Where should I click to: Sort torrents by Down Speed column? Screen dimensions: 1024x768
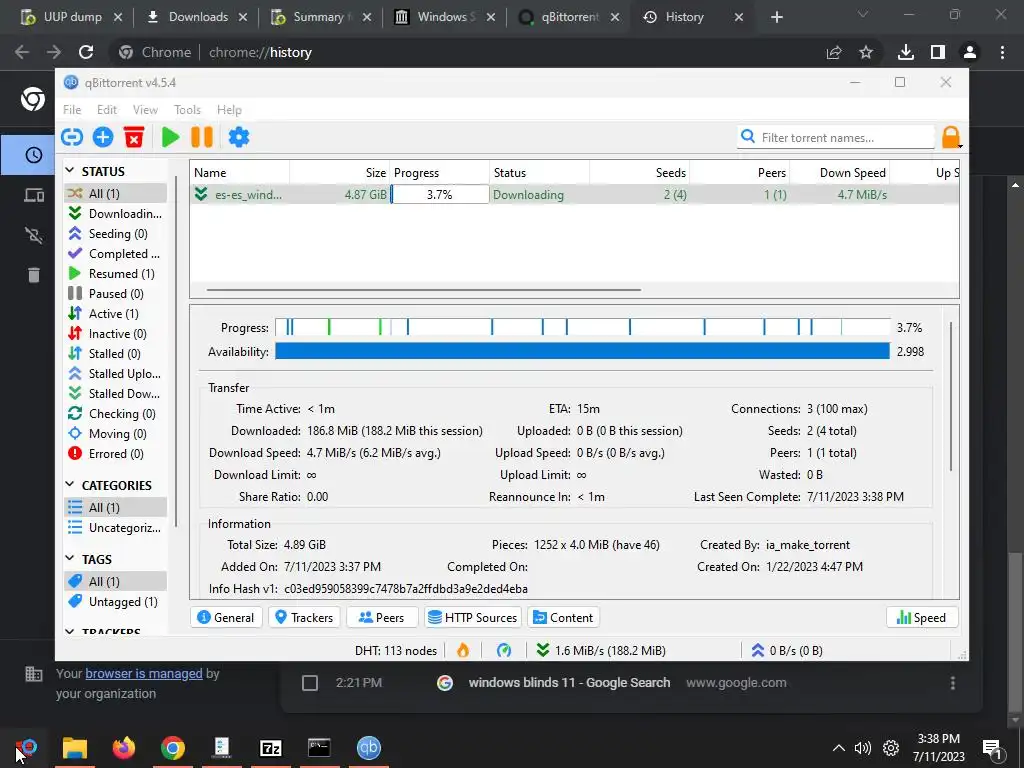pyautogui.click(x=839, y=172)
